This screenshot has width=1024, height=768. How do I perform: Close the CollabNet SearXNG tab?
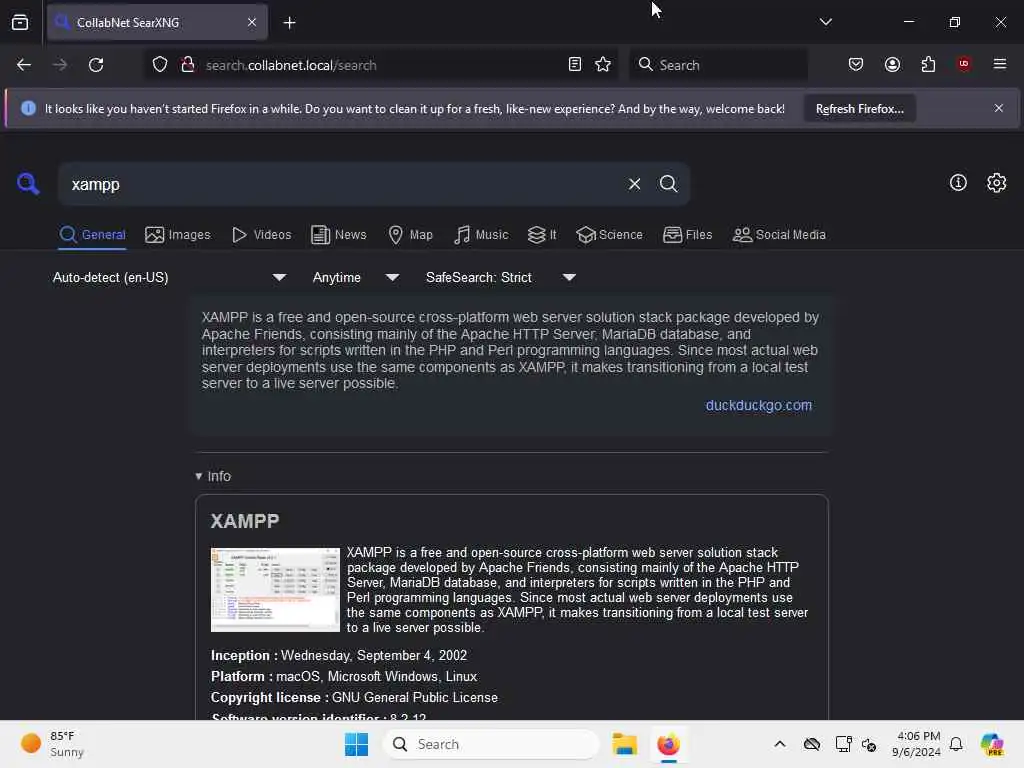251,22
